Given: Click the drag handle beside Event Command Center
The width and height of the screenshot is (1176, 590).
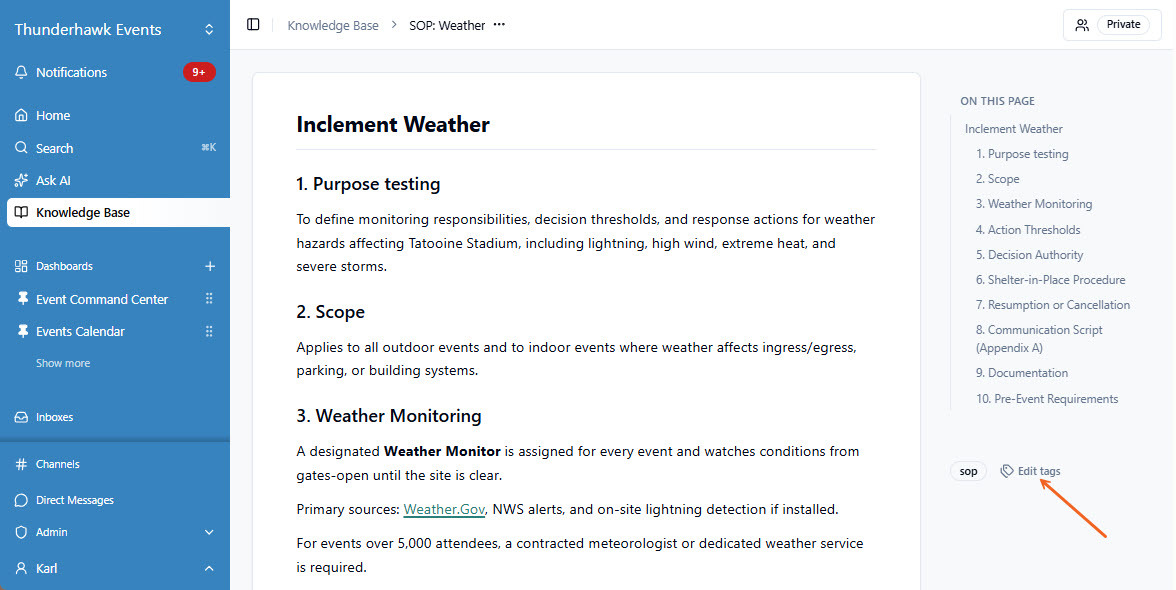Looking at the screenshot, I should pyautogui.click(x=209, y=299).
